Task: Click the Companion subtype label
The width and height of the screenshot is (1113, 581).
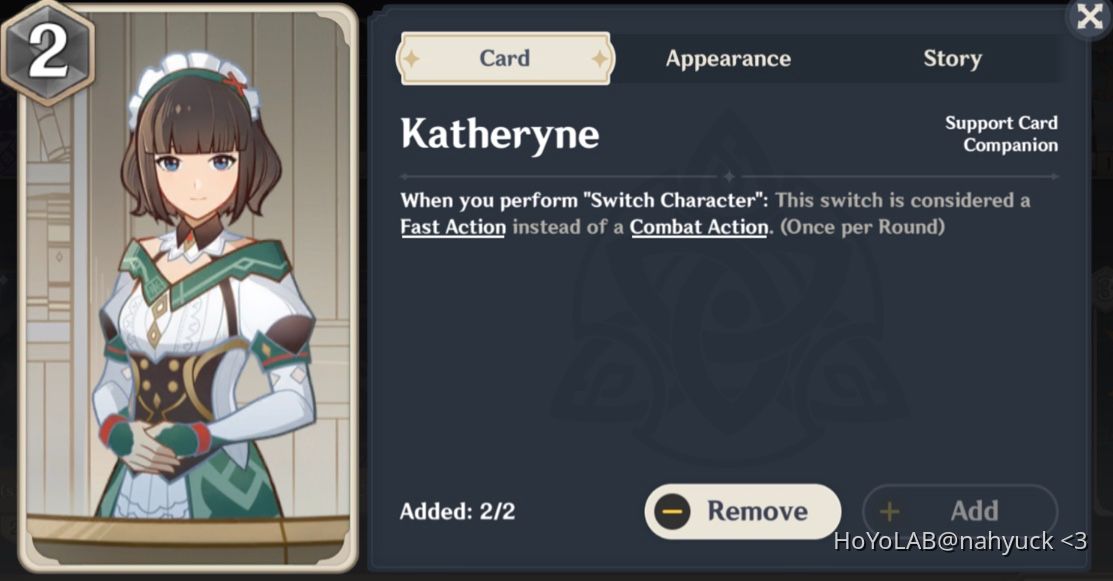Action: point(1011,145)
